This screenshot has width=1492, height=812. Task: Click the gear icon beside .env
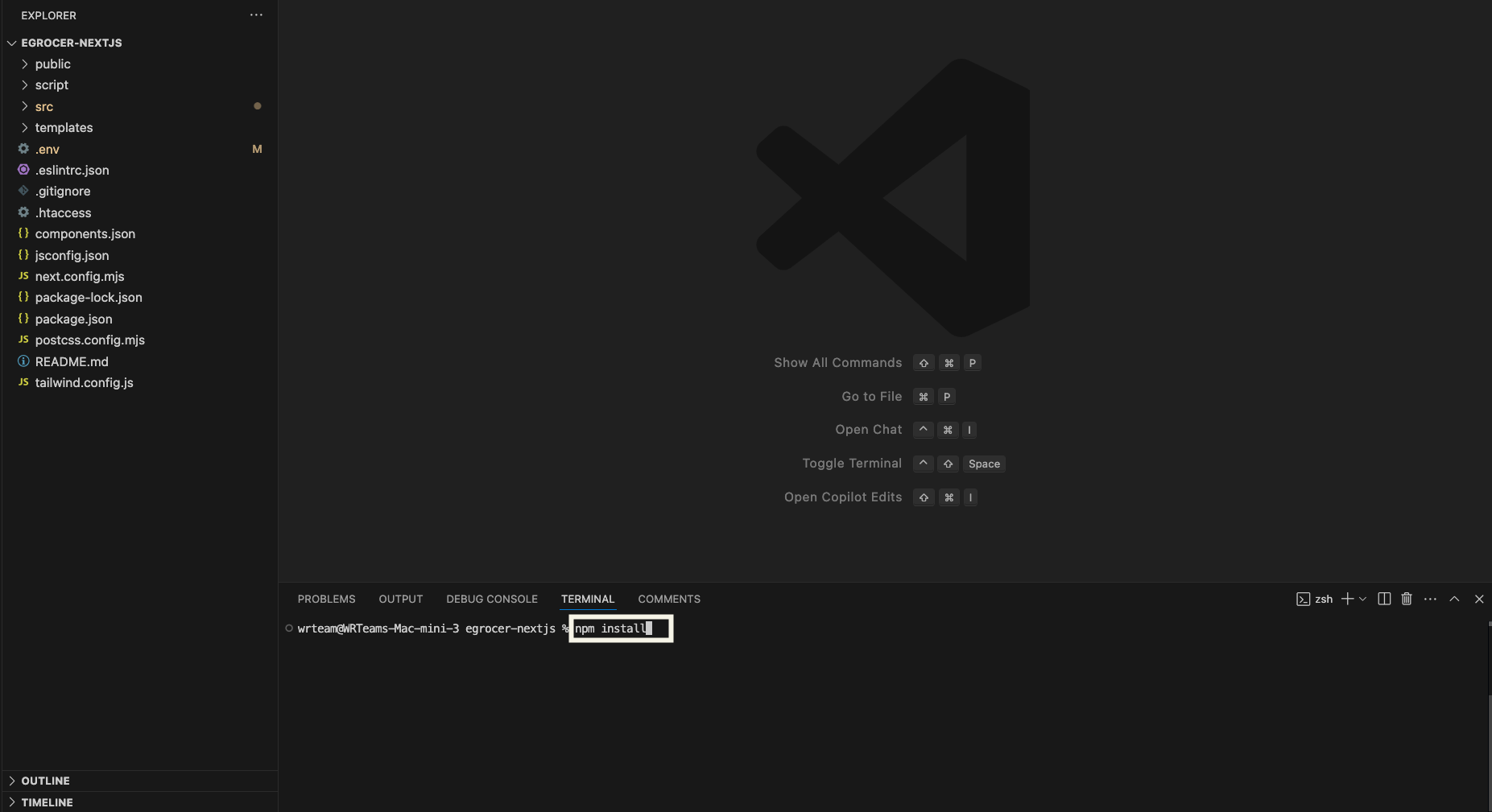pyautogui.click(x=23, y=148)
